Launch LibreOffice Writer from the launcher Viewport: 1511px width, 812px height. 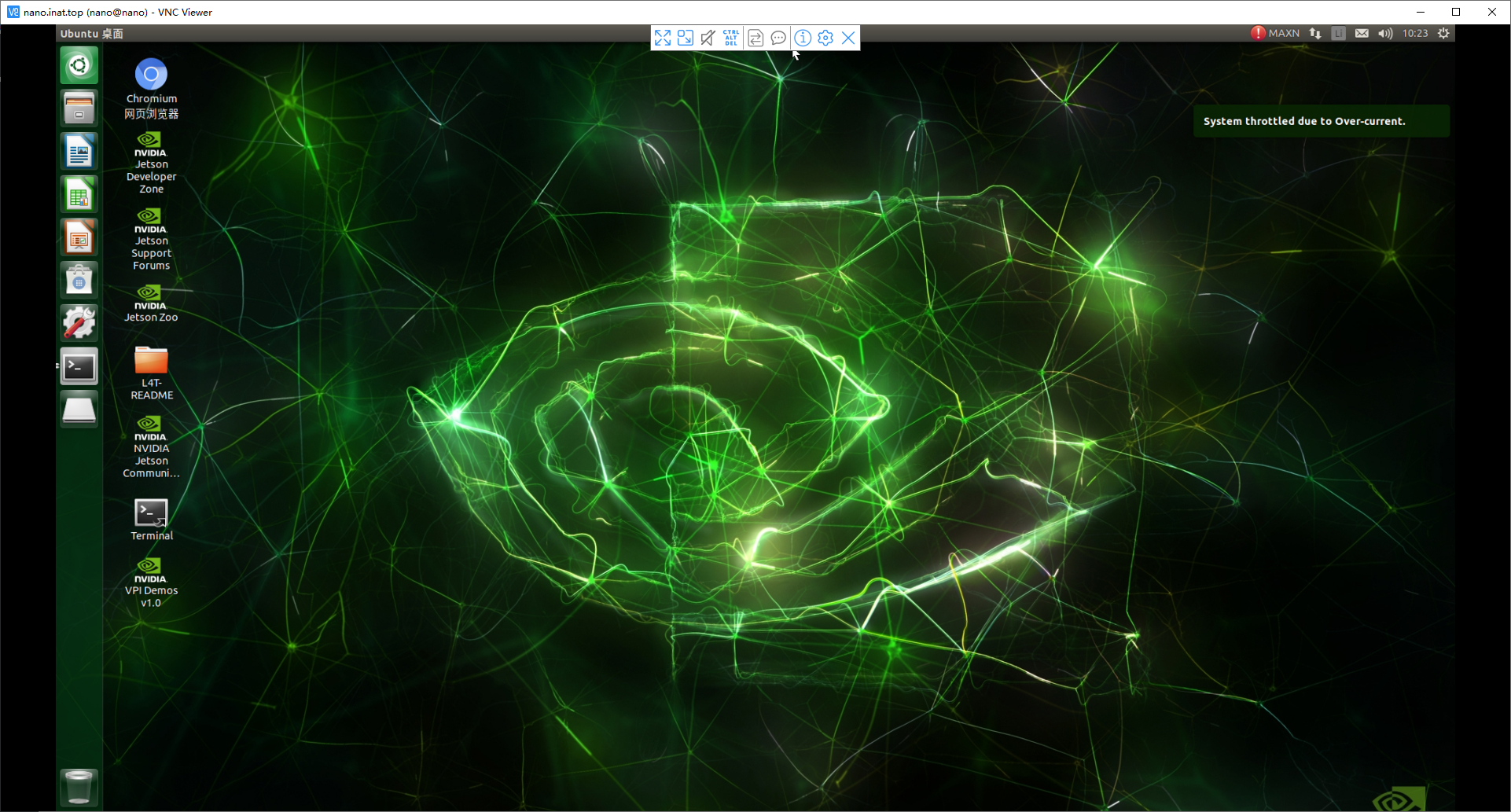point(79,151)
